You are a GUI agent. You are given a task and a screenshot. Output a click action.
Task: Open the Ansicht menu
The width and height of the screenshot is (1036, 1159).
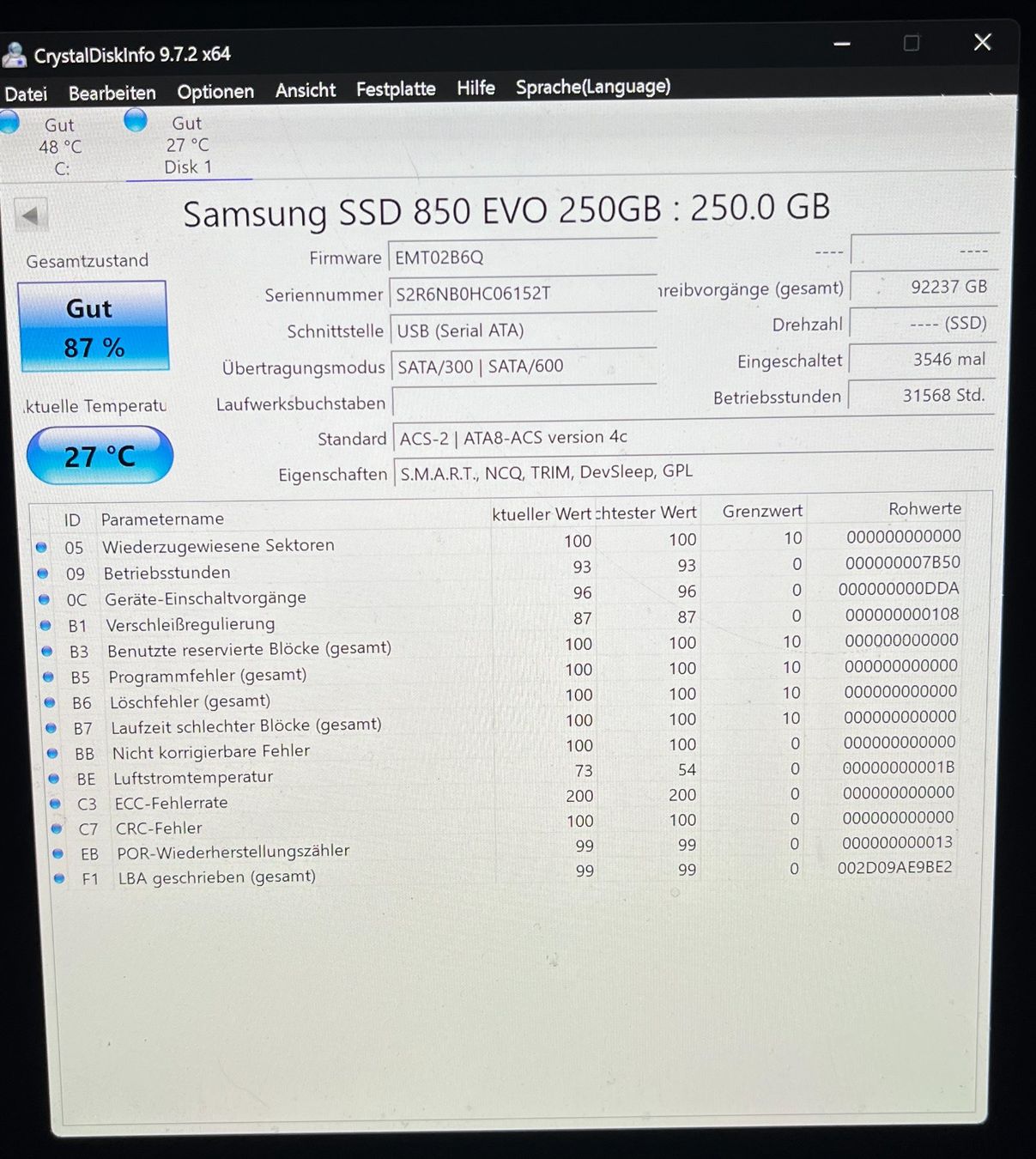tap(306, 90)
